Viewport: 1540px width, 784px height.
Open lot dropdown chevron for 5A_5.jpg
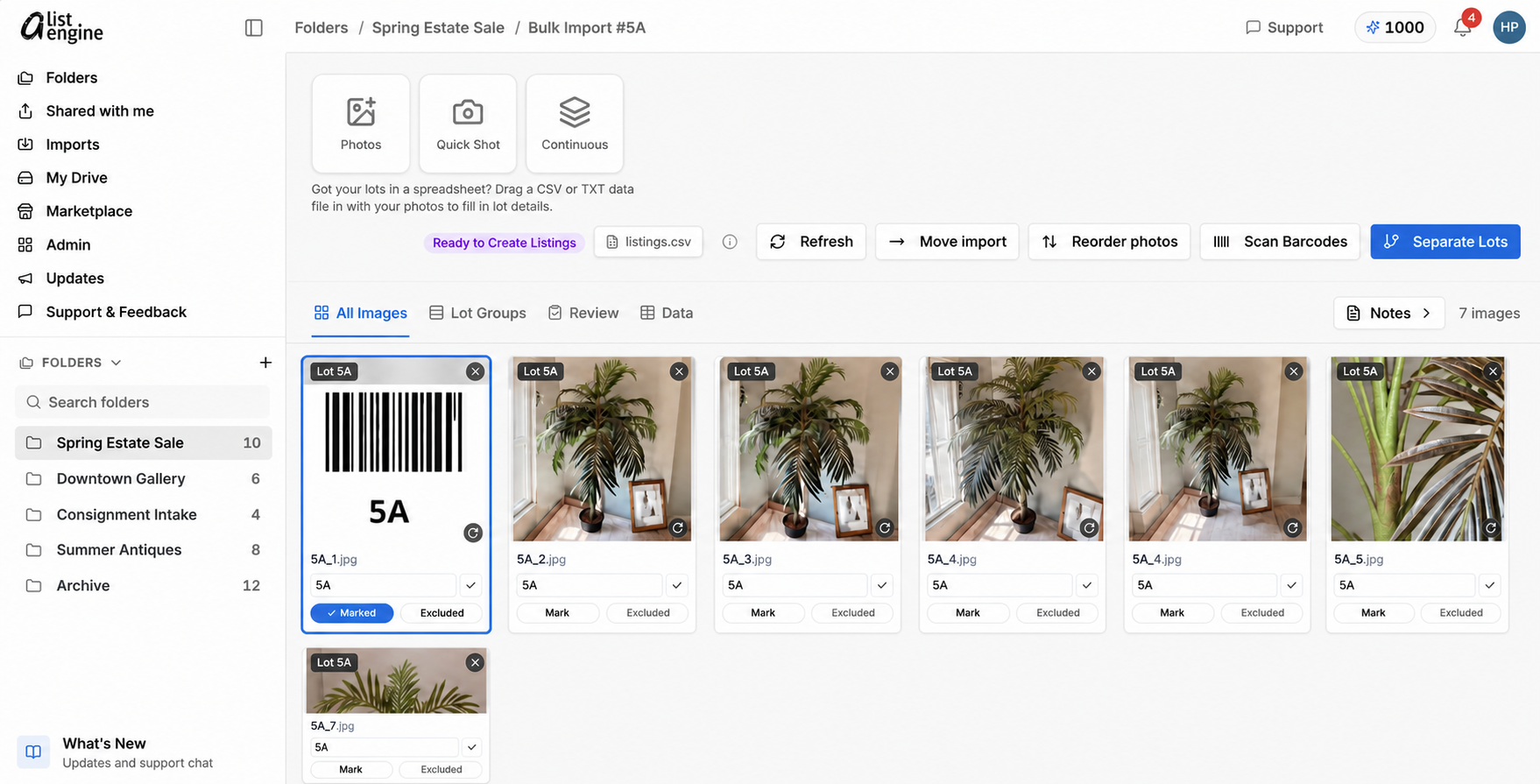[1490, 585]
